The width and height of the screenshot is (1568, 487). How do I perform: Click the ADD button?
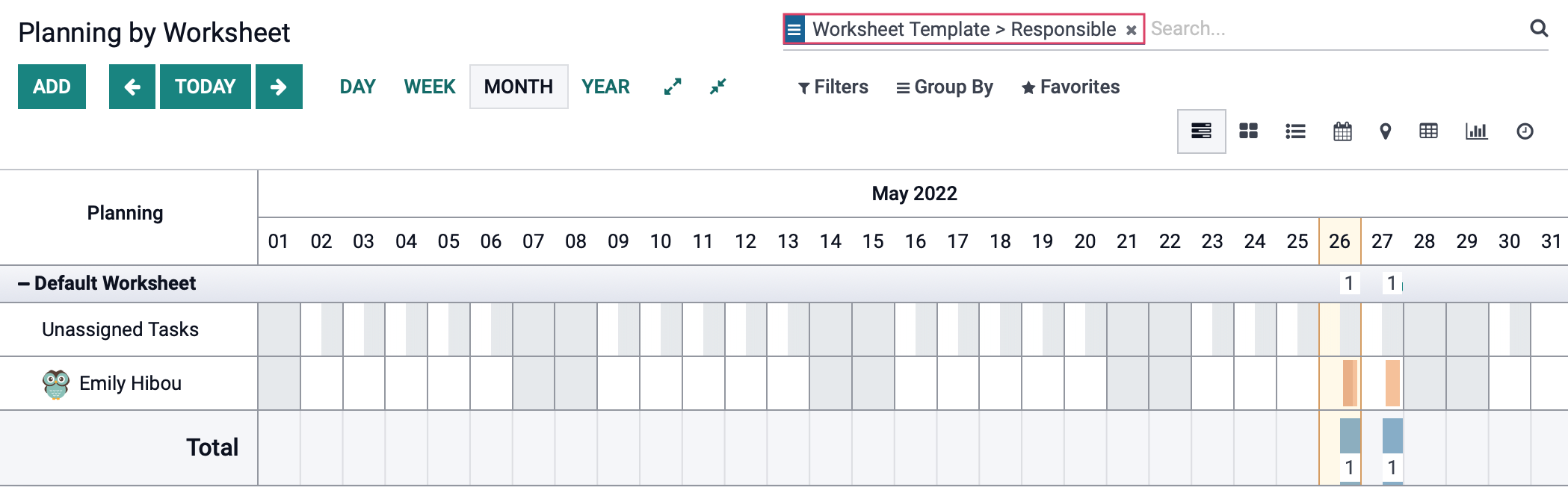point(52,87)
